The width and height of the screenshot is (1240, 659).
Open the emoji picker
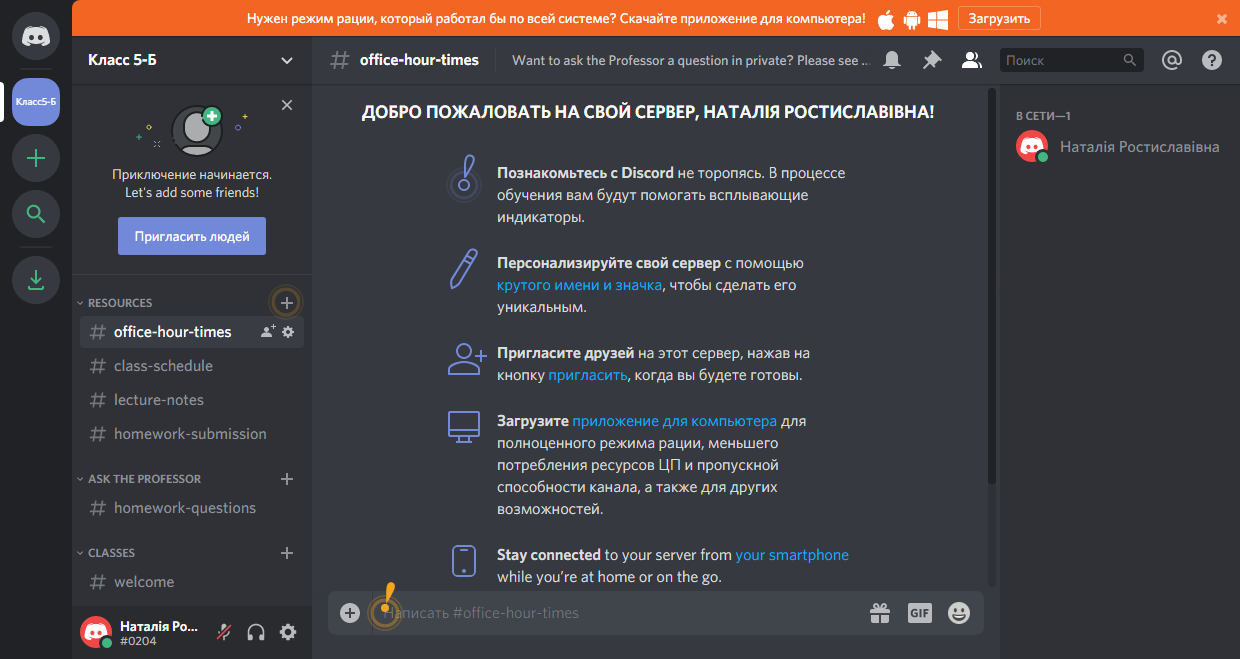click(959, 613)
